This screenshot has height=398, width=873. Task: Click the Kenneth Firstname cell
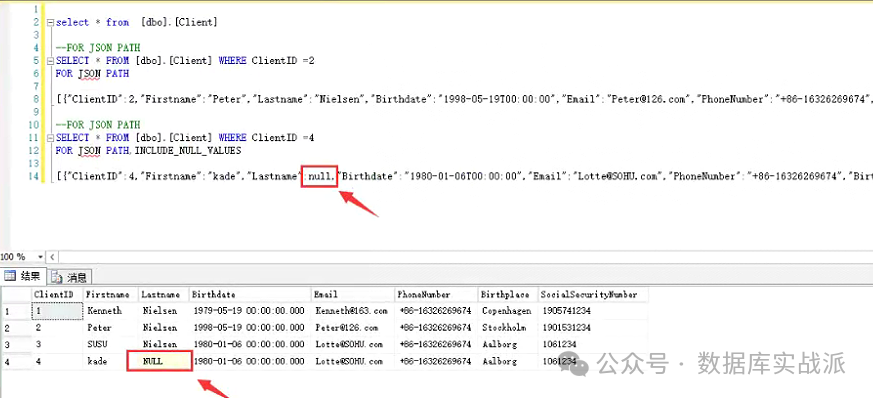(x=111, y=311)
